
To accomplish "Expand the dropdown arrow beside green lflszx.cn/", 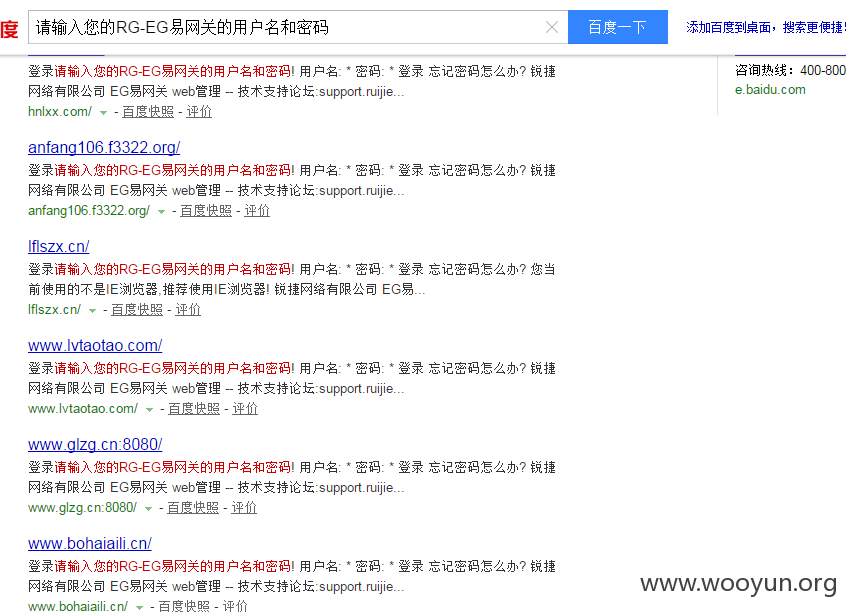I will (92, 310).
